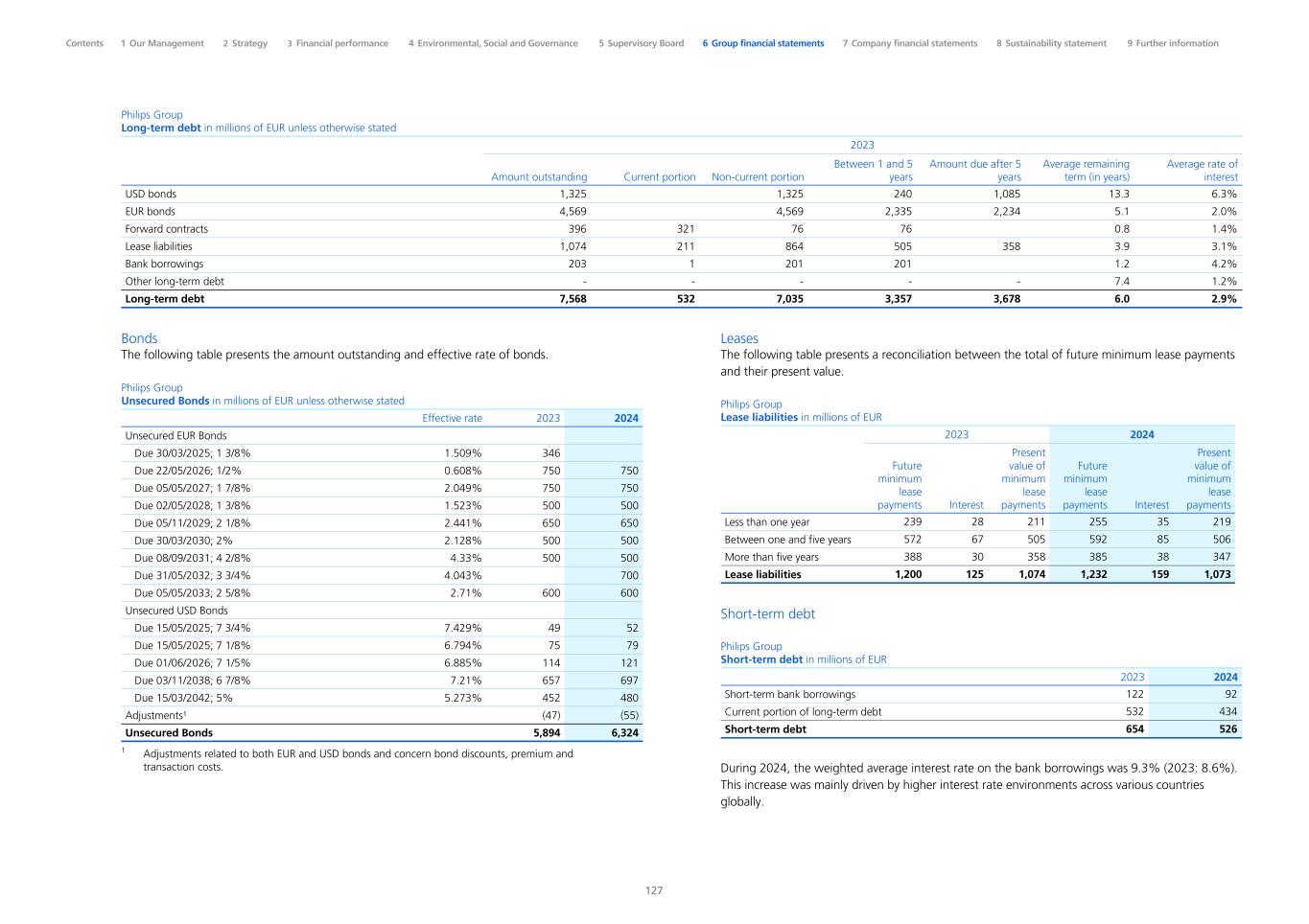Image resolution: width=1309 pixels, height=924 pixels.
Task: Navigate to 3 Financial performance
Action: [338, 43]
